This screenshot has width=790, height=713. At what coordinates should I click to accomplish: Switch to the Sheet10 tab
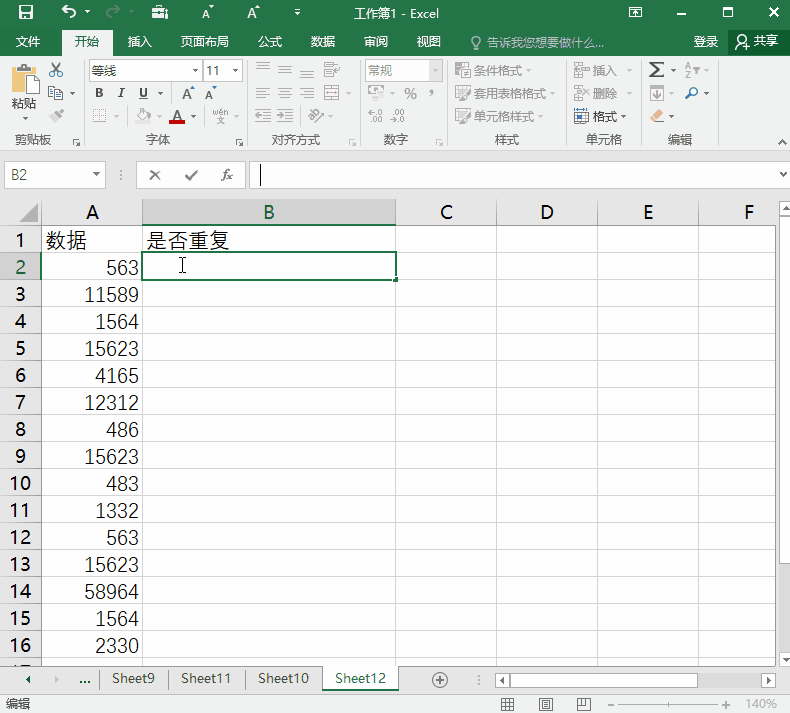pos(283,678)
